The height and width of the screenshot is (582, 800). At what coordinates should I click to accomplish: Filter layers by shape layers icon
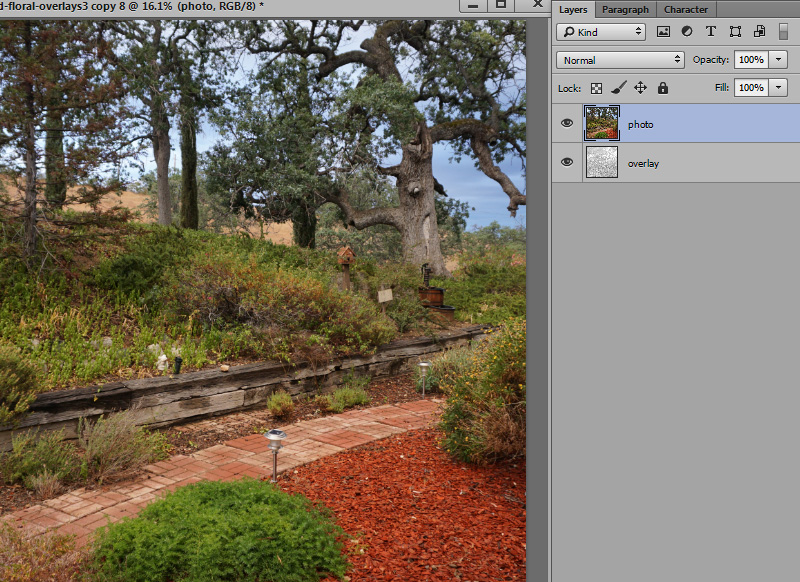pyautogui.click(x=735, y=32)
